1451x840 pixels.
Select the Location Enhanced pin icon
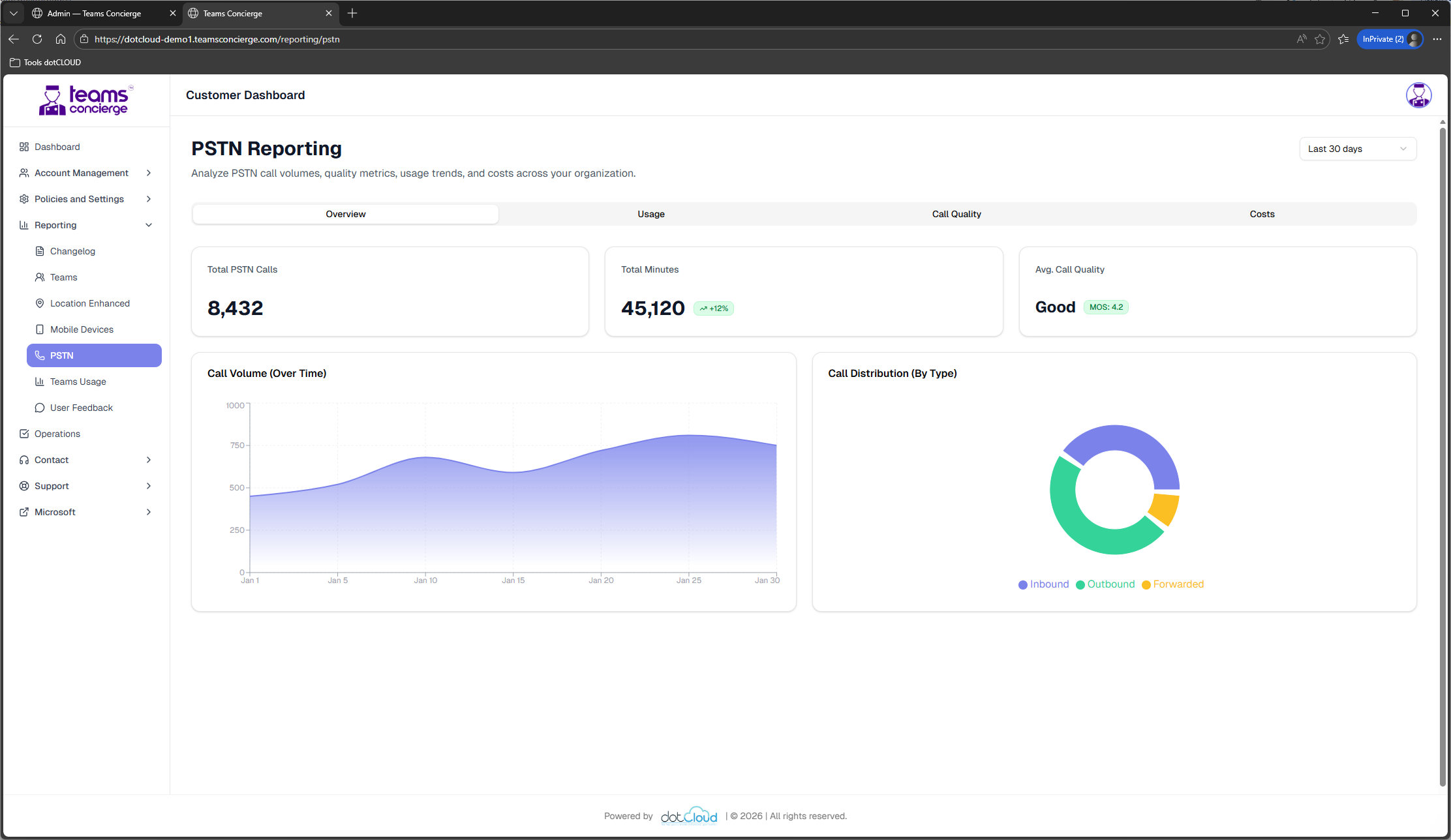point(40,303)
